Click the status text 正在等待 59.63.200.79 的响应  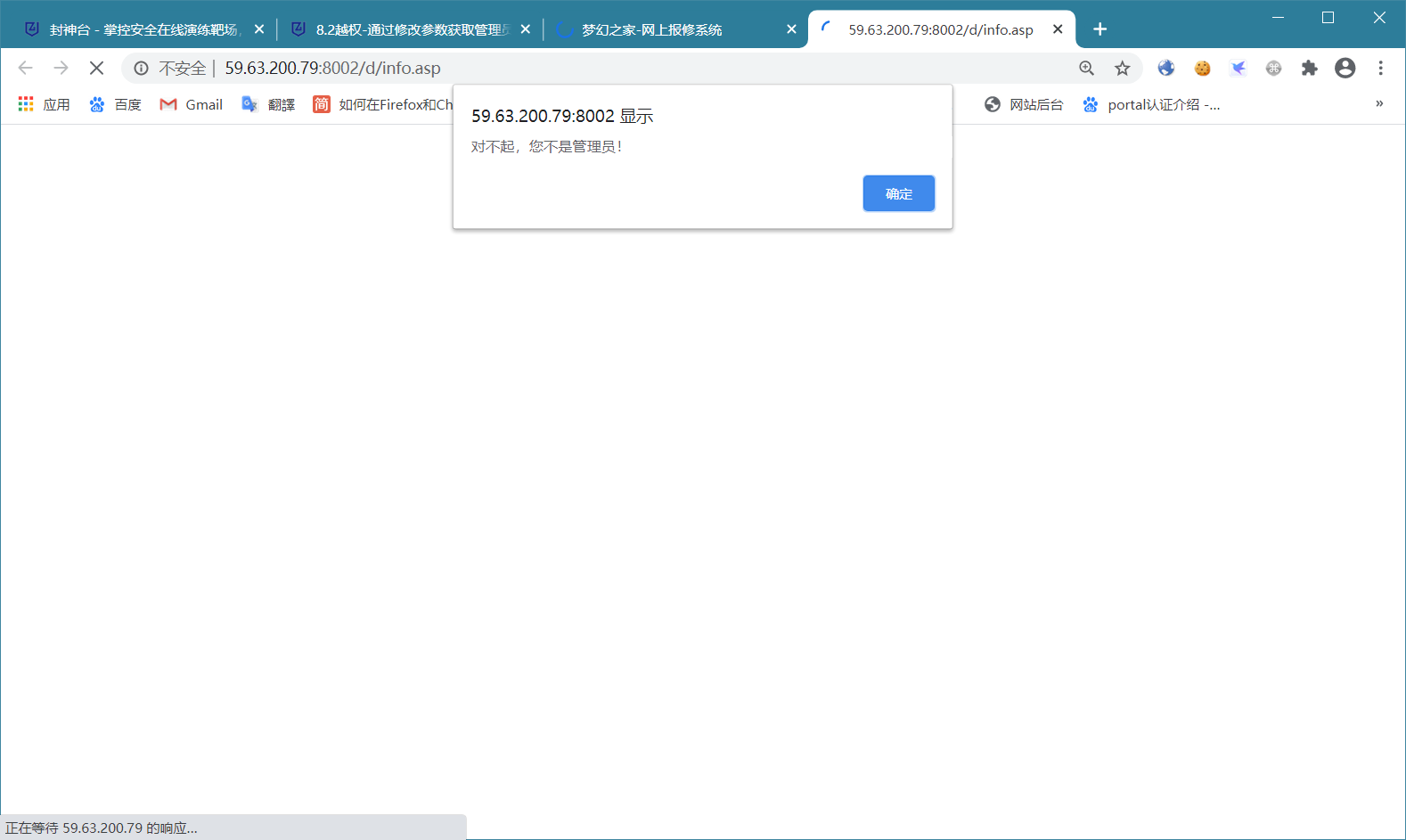(x=101, y=828)
